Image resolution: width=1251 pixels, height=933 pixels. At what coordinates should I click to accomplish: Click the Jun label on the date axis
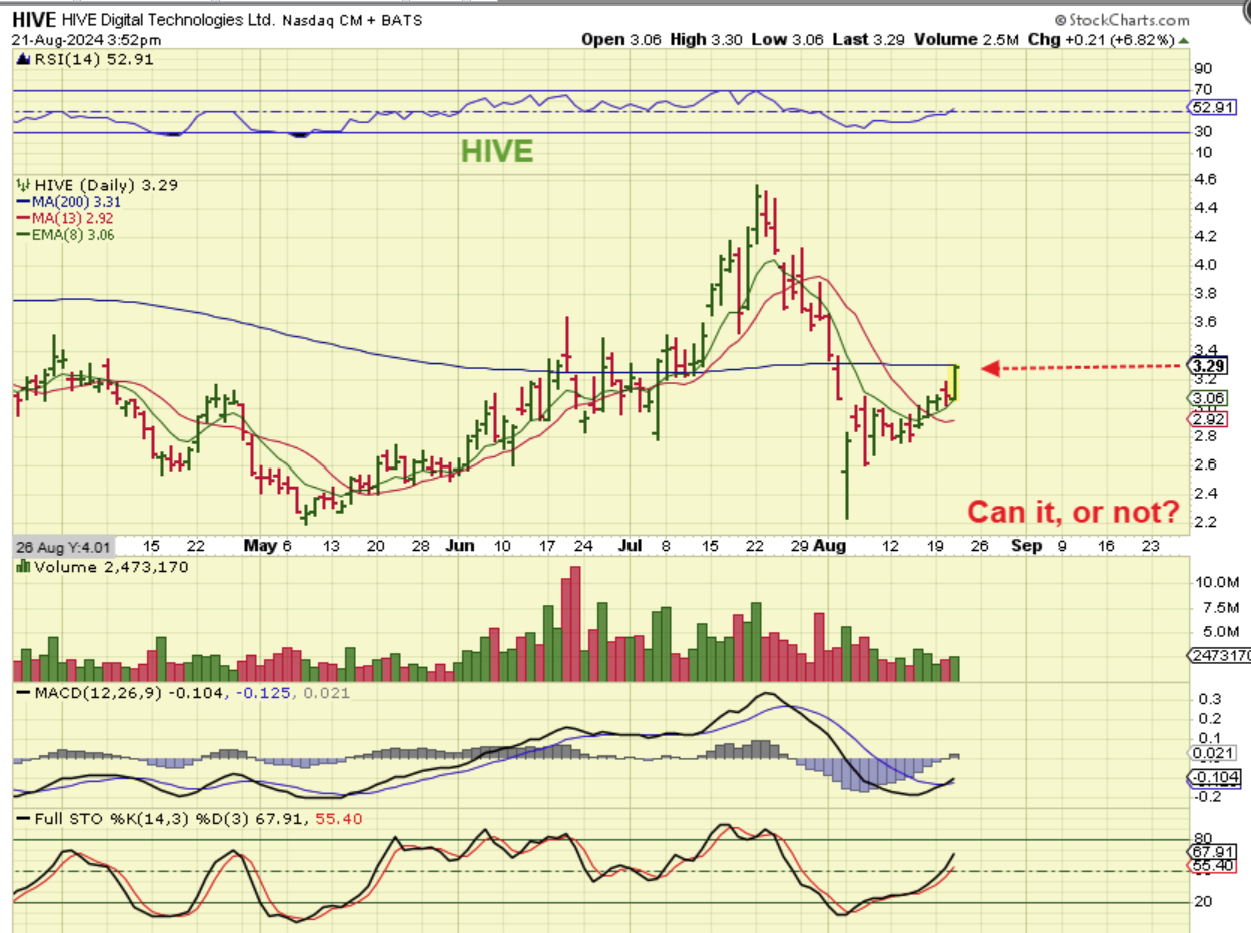[460, 546]
